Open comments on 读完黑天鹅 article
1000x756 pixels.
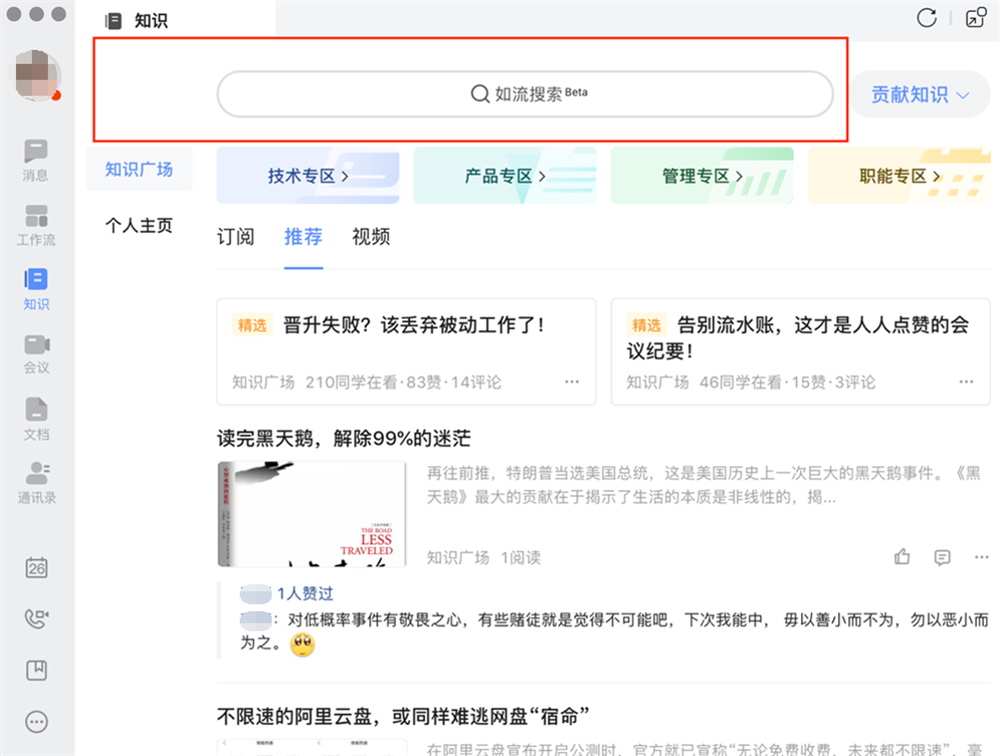click(942, 557)
